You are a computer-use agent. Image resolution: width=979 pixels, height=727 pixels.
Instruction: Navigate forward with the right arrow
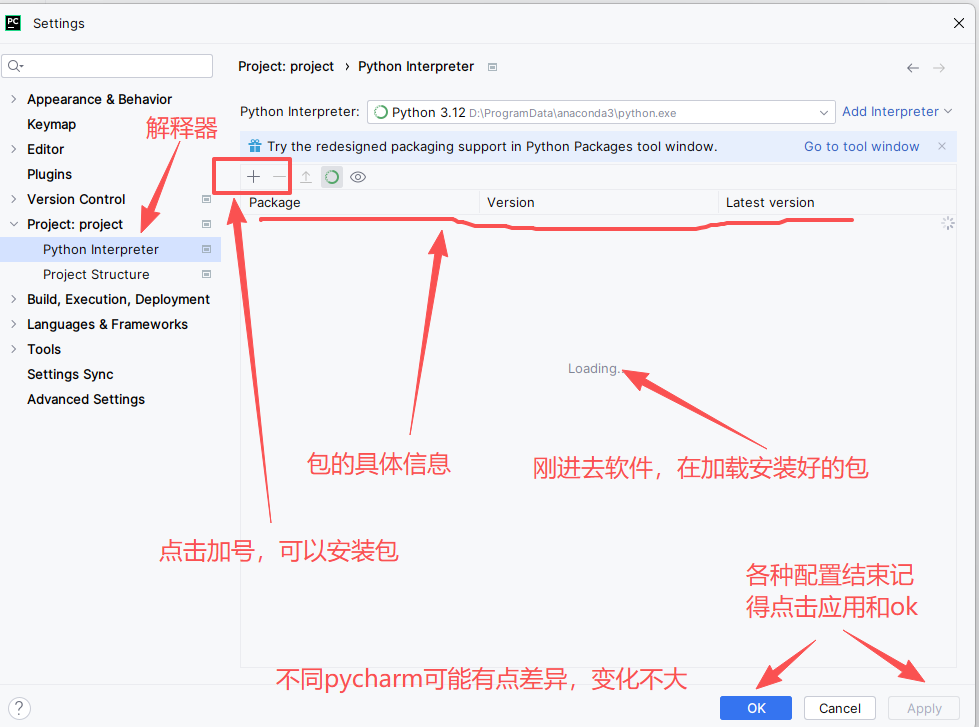[938, 68]
